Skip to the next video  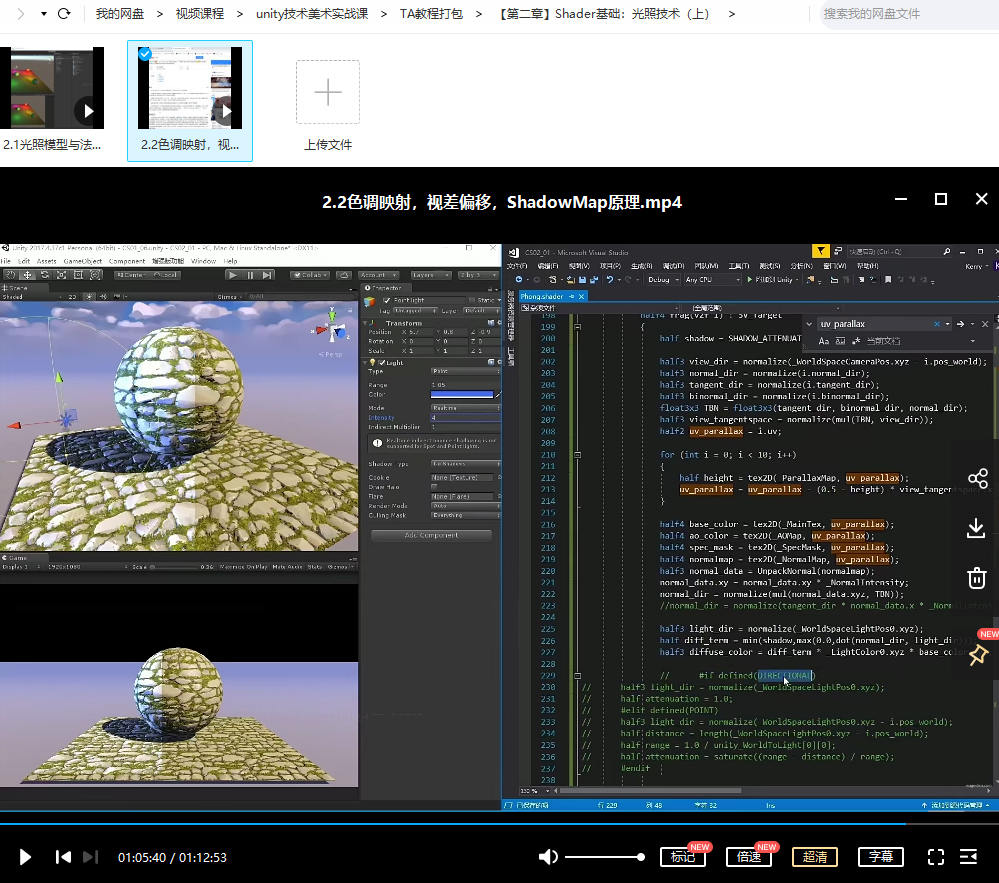click(x=91, y=857)
